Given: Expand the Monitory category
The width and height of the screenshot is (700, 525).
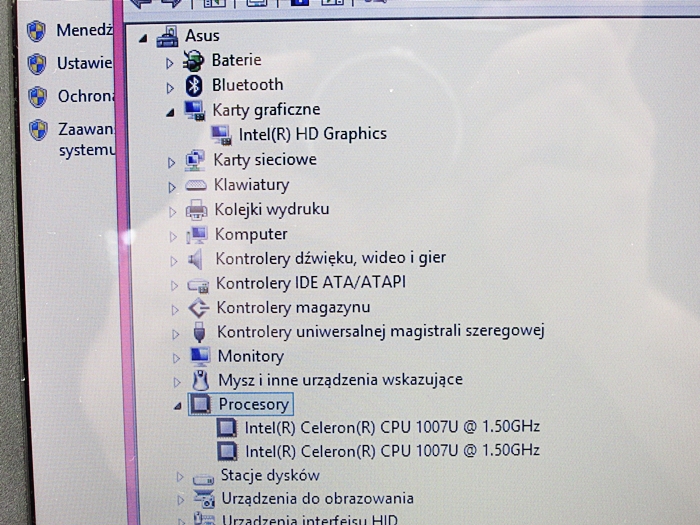Looking at the screenshot, I should click(176, 358).
